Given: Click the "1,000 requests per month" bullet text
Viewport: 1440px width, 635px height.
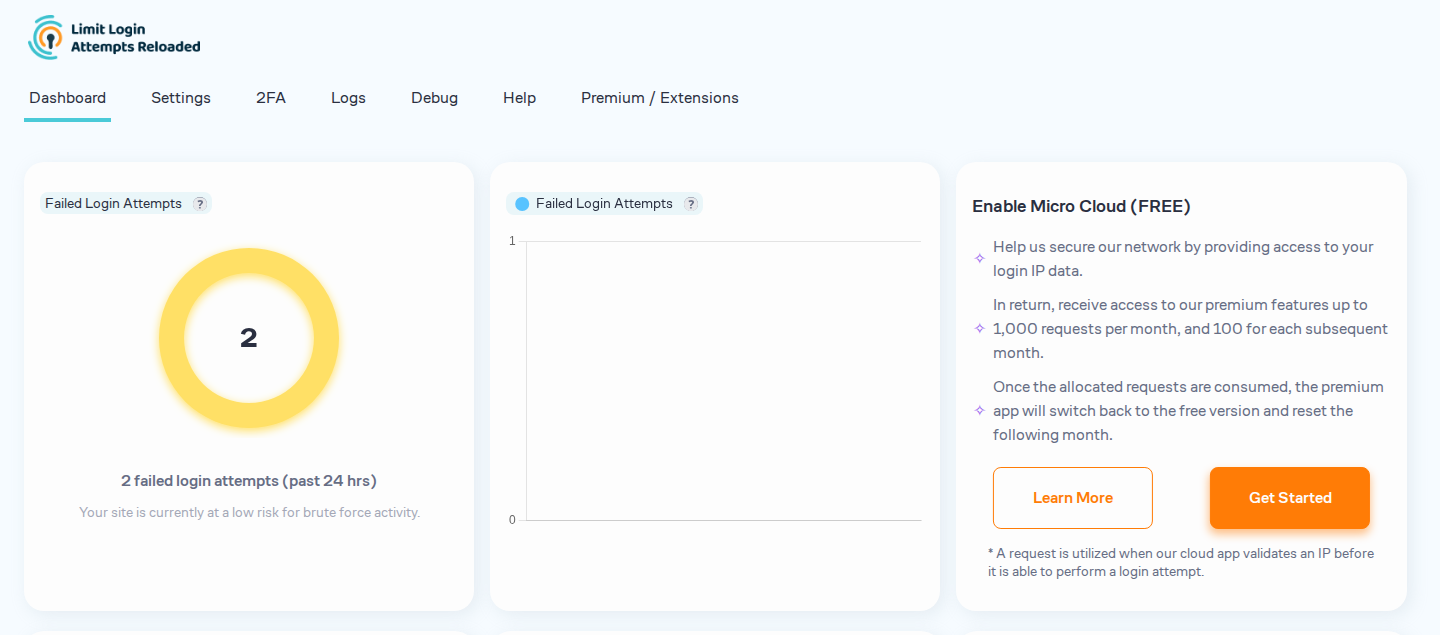Looking at the screenshot, I should click(1190, 329).
